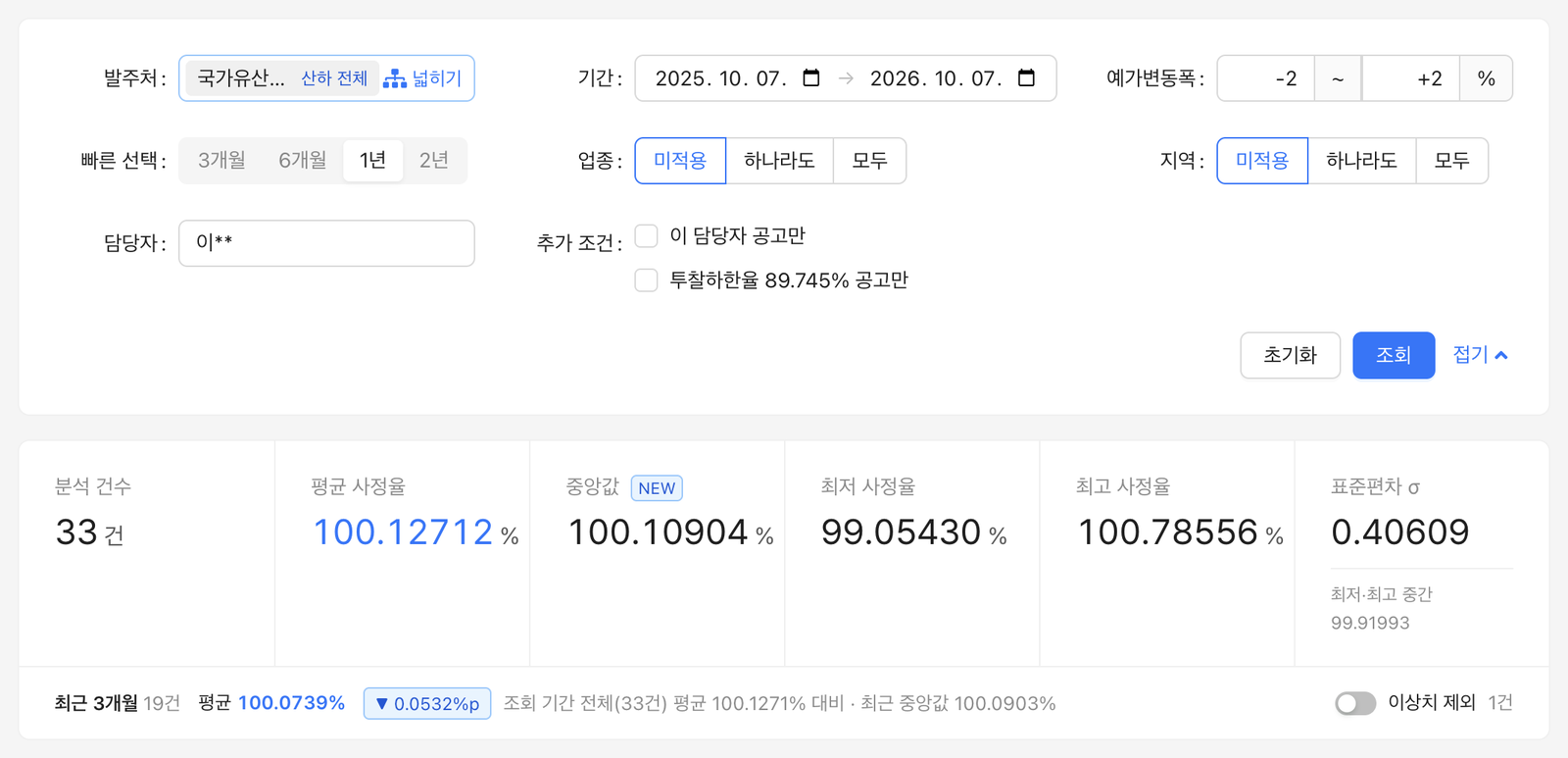Click the arrow between the two dates
Viewport: 1568px width, 758px height.
coord(846,78)
